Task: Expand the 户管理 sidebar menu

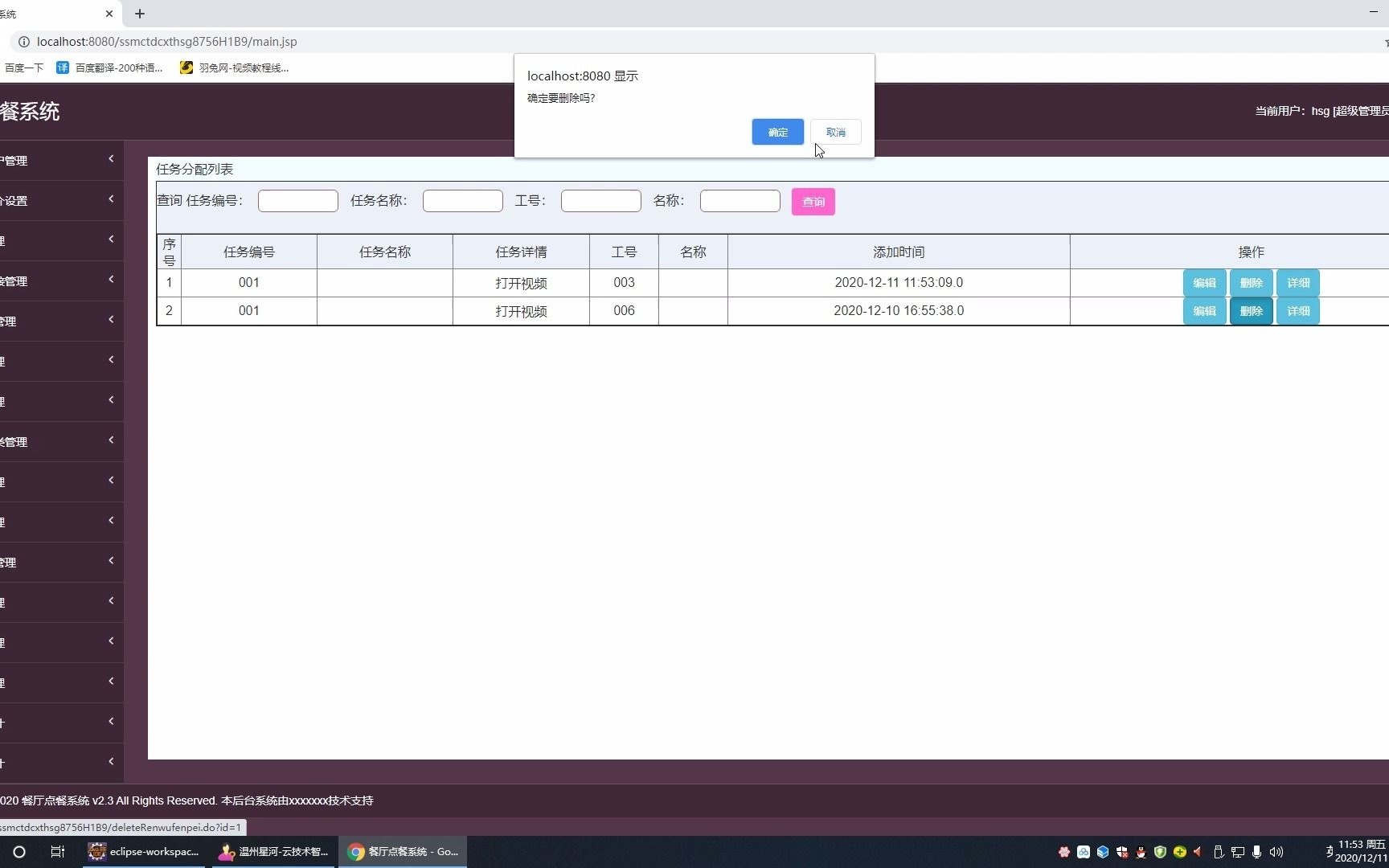Action: point(61,160)
